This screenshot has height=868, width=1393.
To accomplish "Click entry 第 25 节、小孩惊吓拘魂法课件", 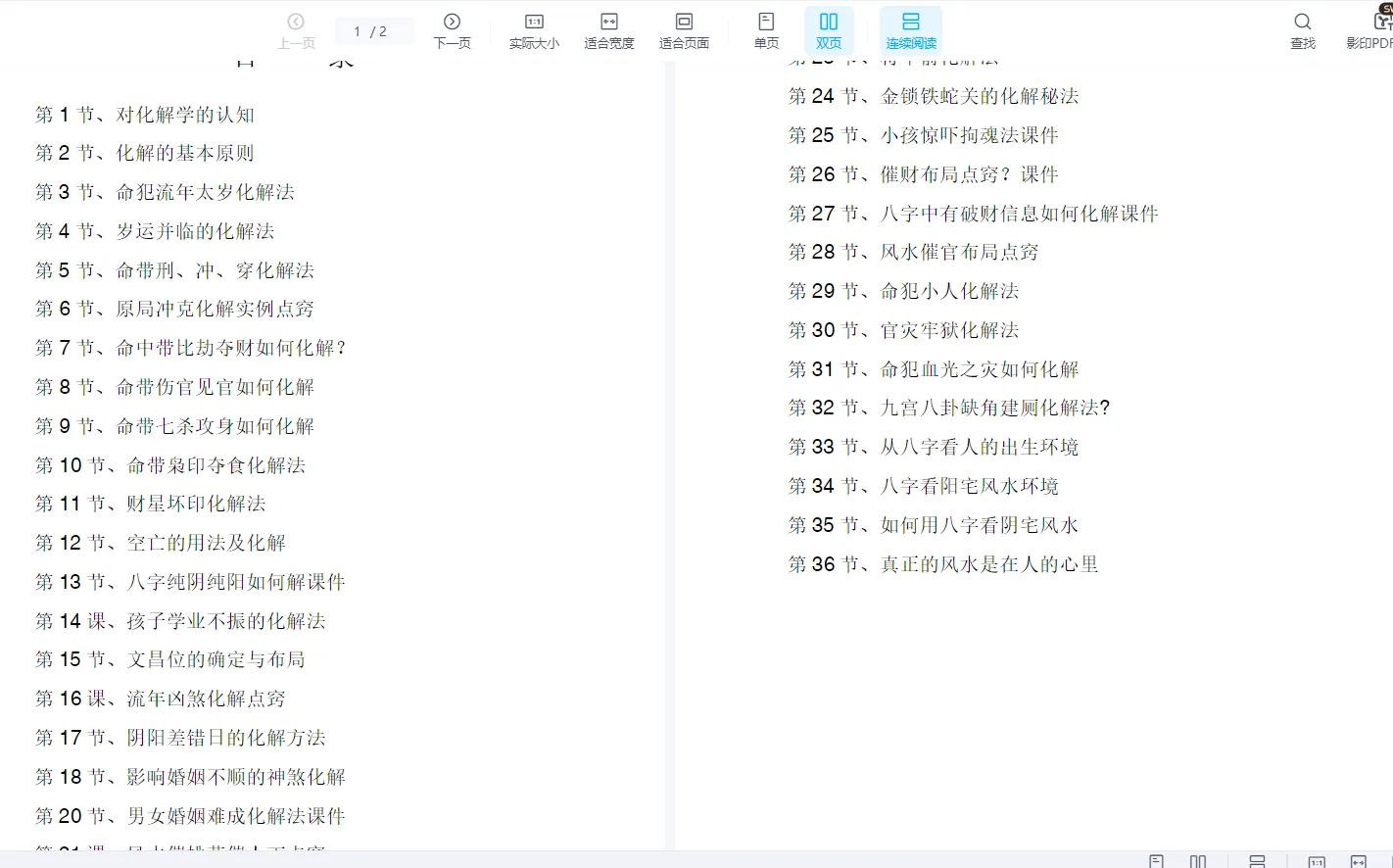I will [x=924, y=135].
